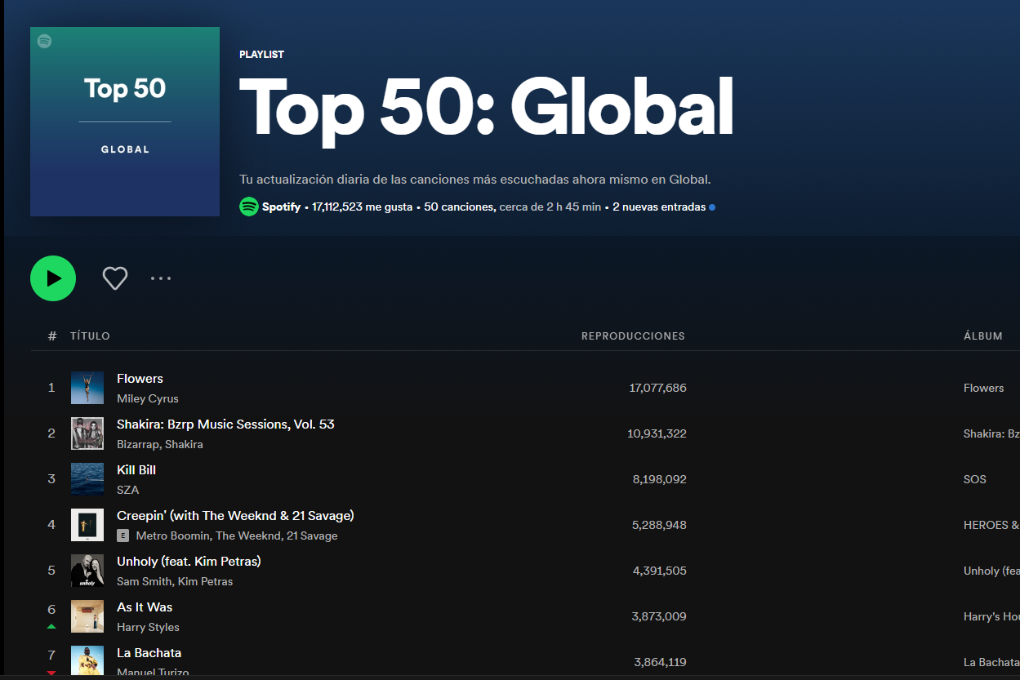The width and height of the screenshot is (1020, 680).
Task: Open the Spotify profile link
Action: (281, 207)
